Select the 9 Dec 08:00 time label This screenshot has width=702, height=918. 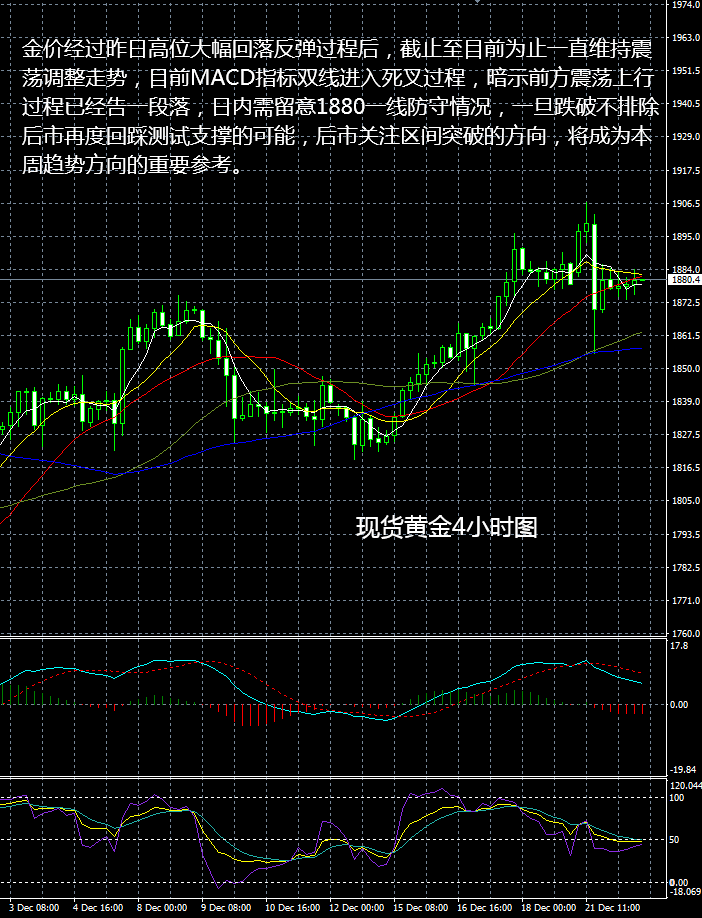click(226, 908)
